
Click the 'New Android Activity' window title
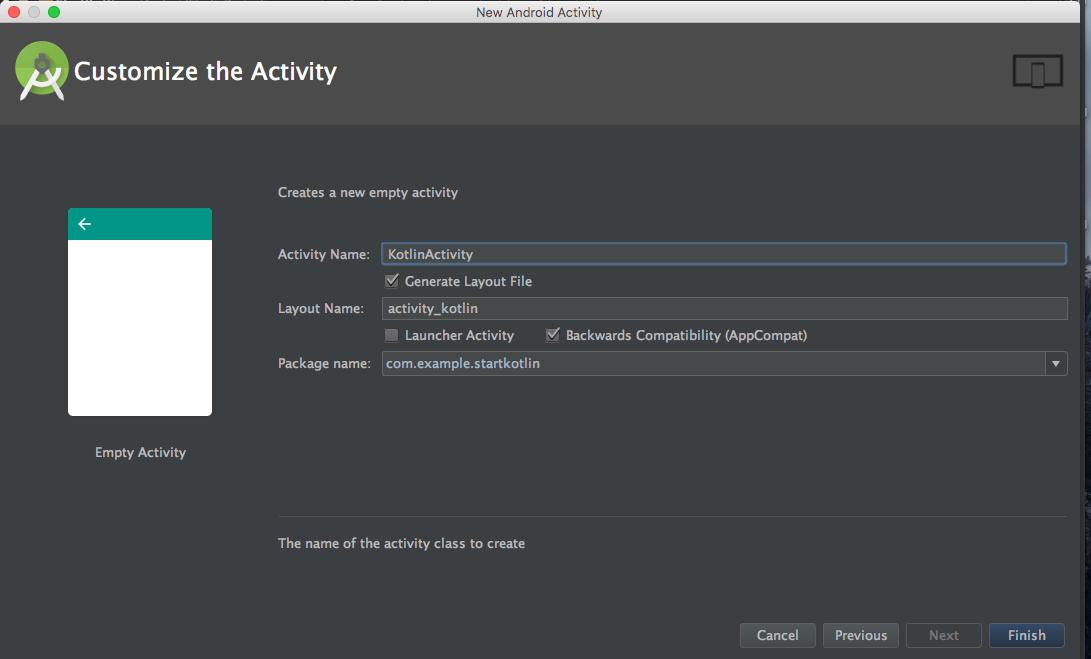(x=539, y=12)
